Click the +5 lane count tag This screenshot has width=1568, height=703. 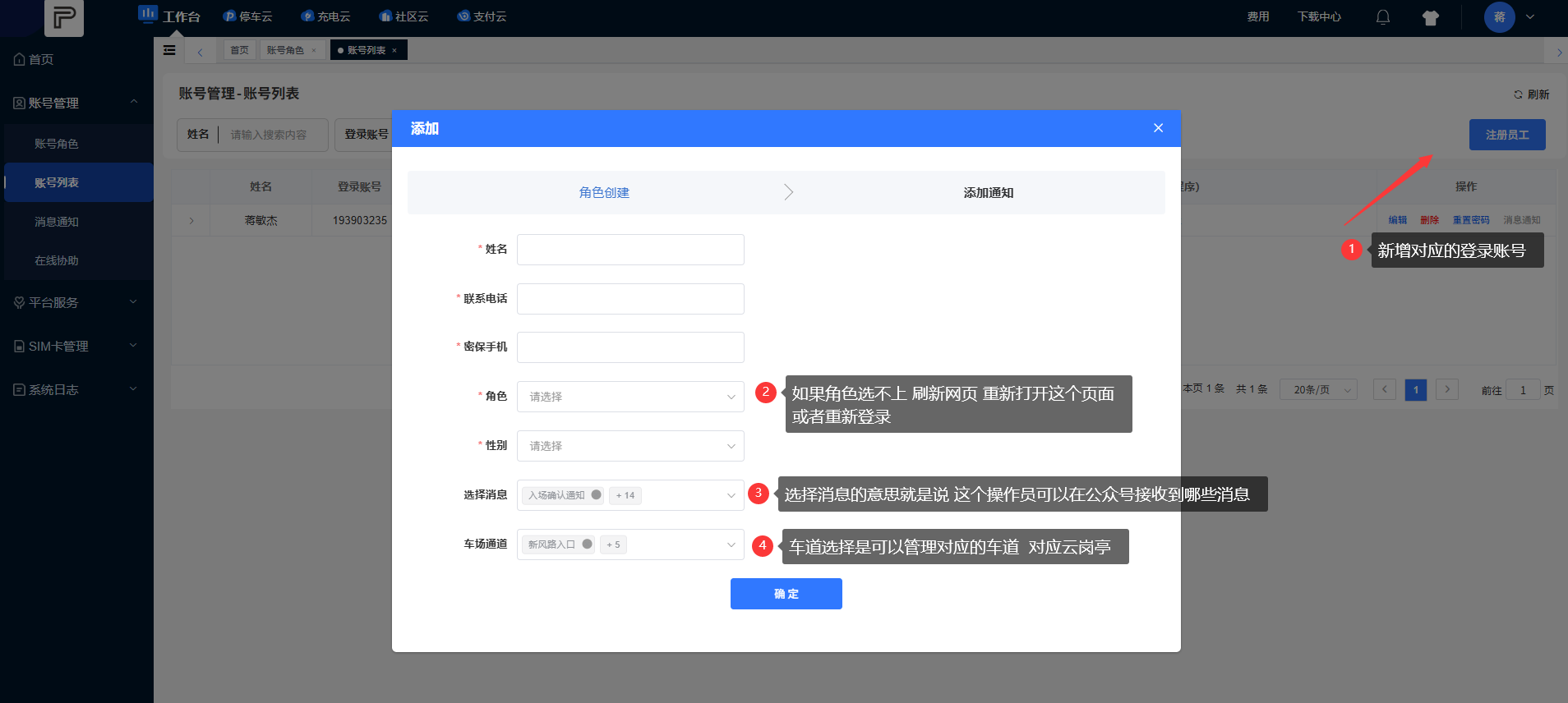click(x=613, y=544)
